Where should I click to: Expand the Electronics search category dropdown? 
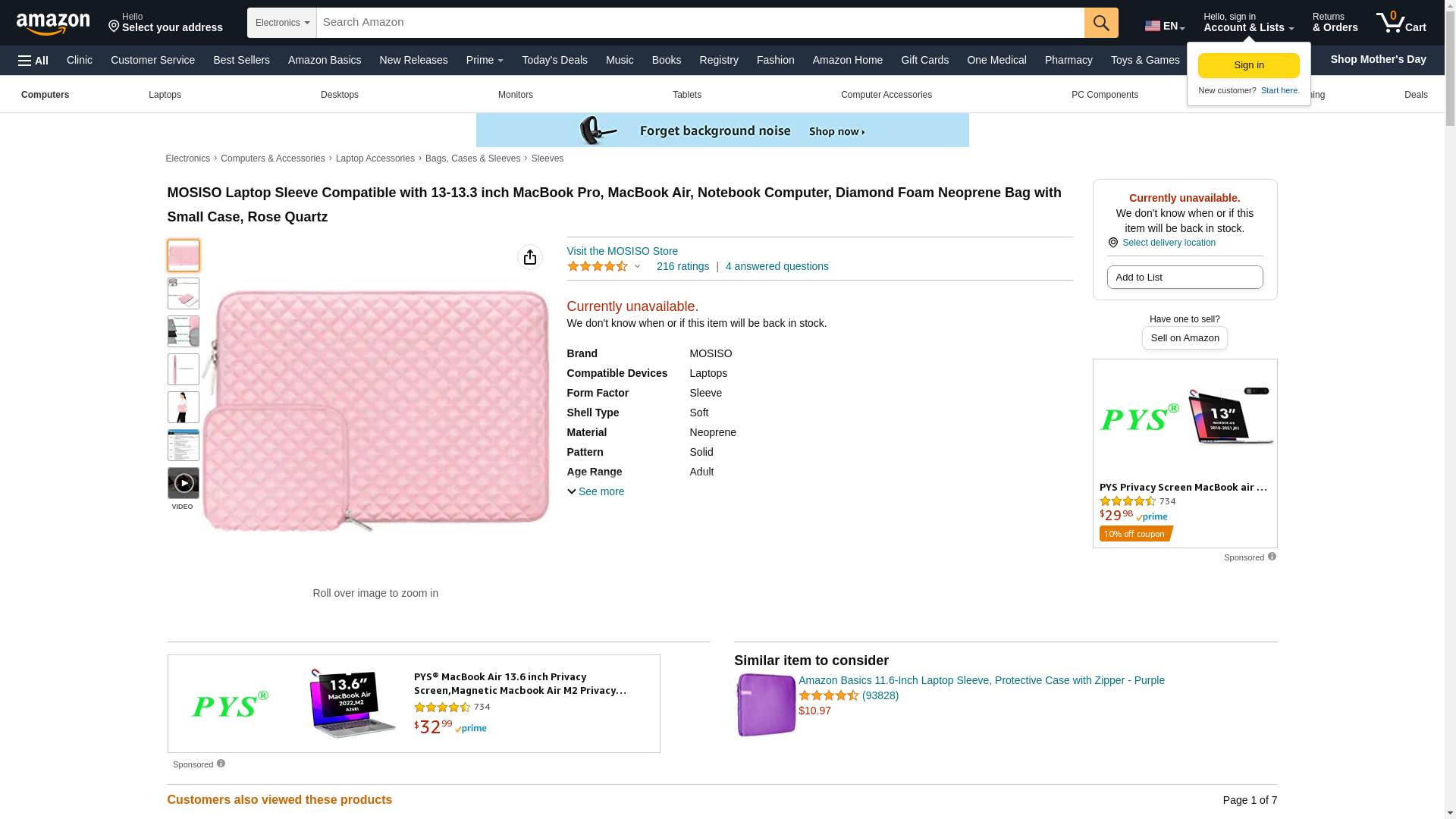point(282,23)
